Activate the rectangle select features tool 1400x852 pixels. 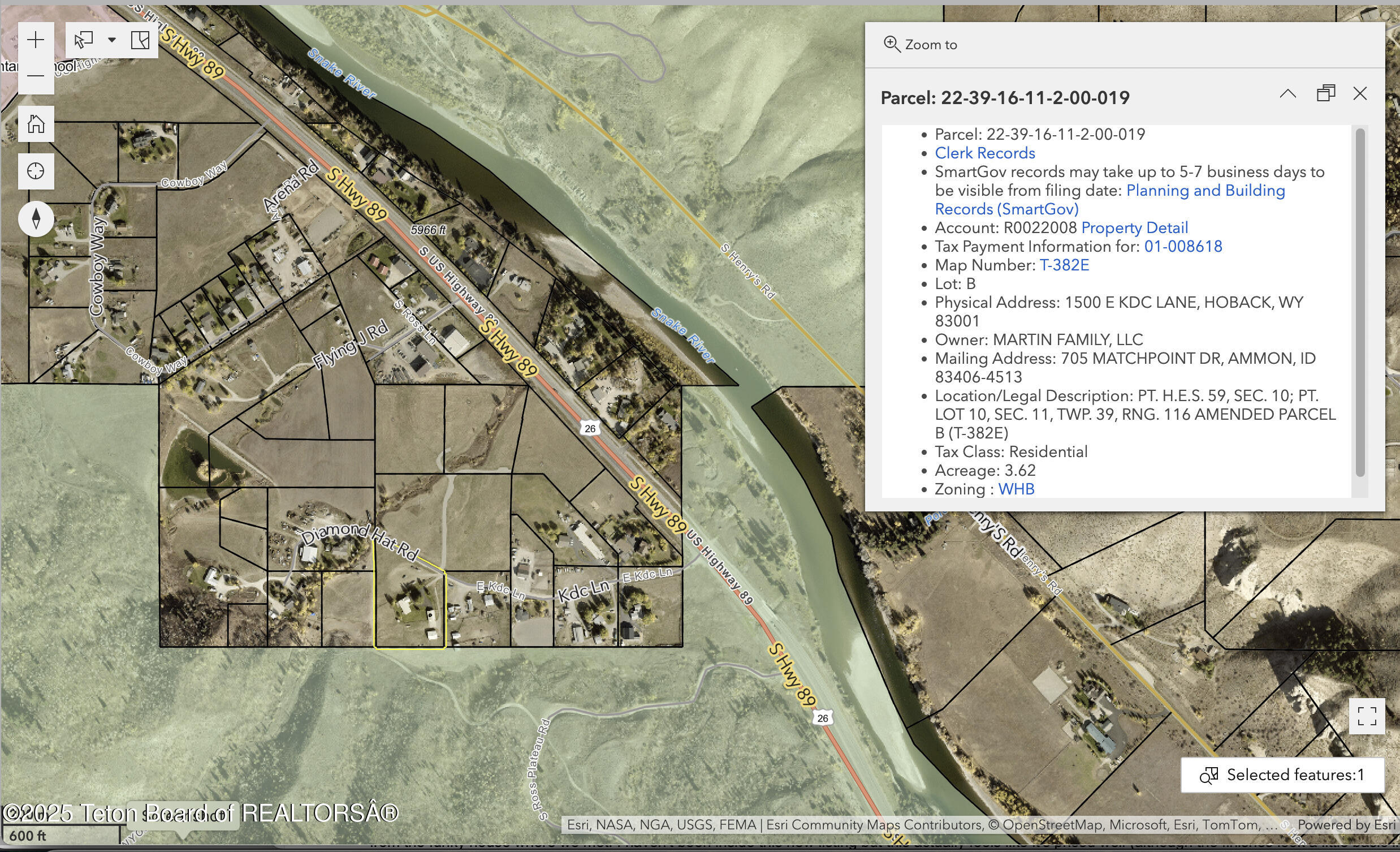pos(84,40)
